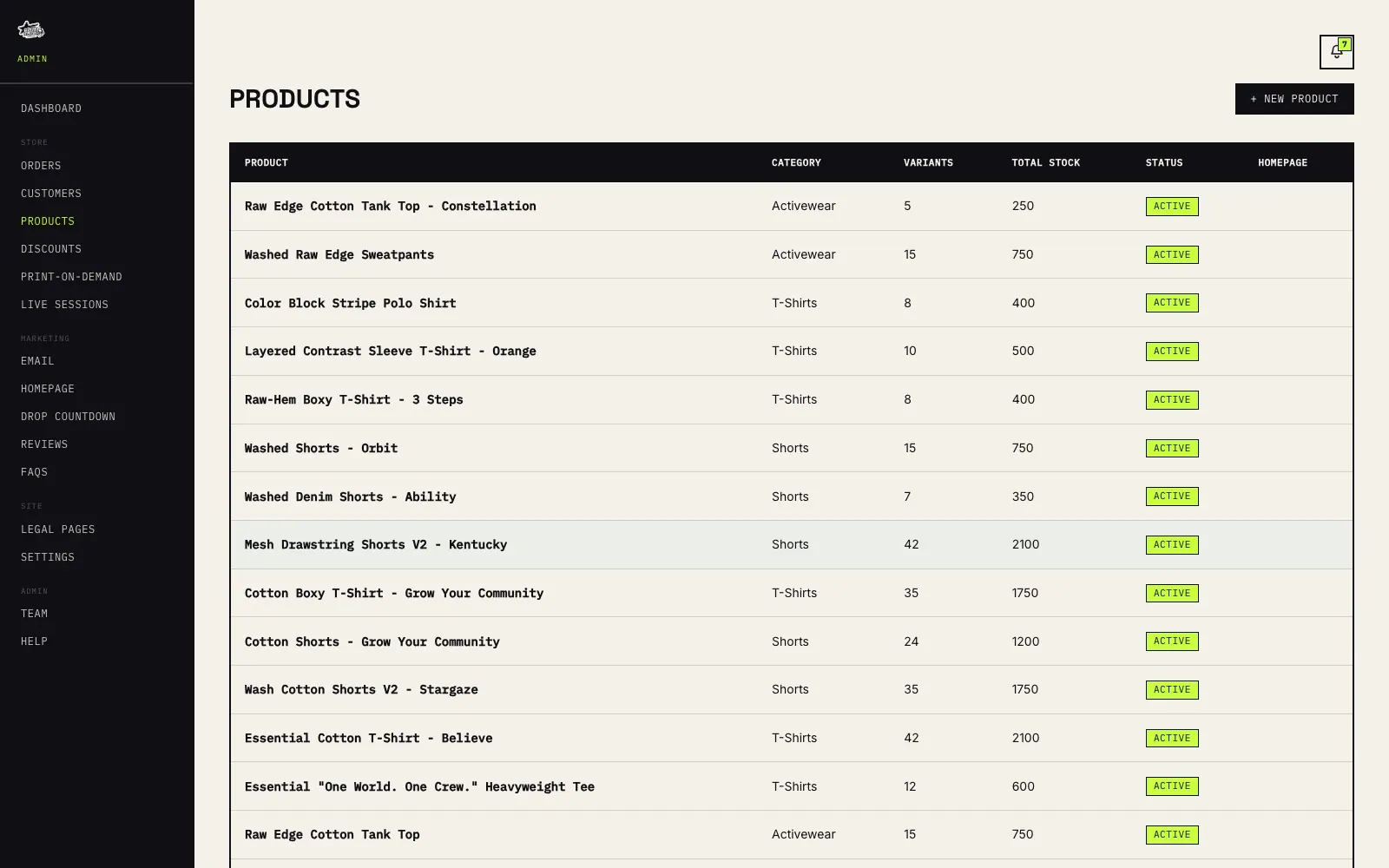Click the Variants column header
The width and height of the screenshot is (1389, 868).
tap(928, 163)
